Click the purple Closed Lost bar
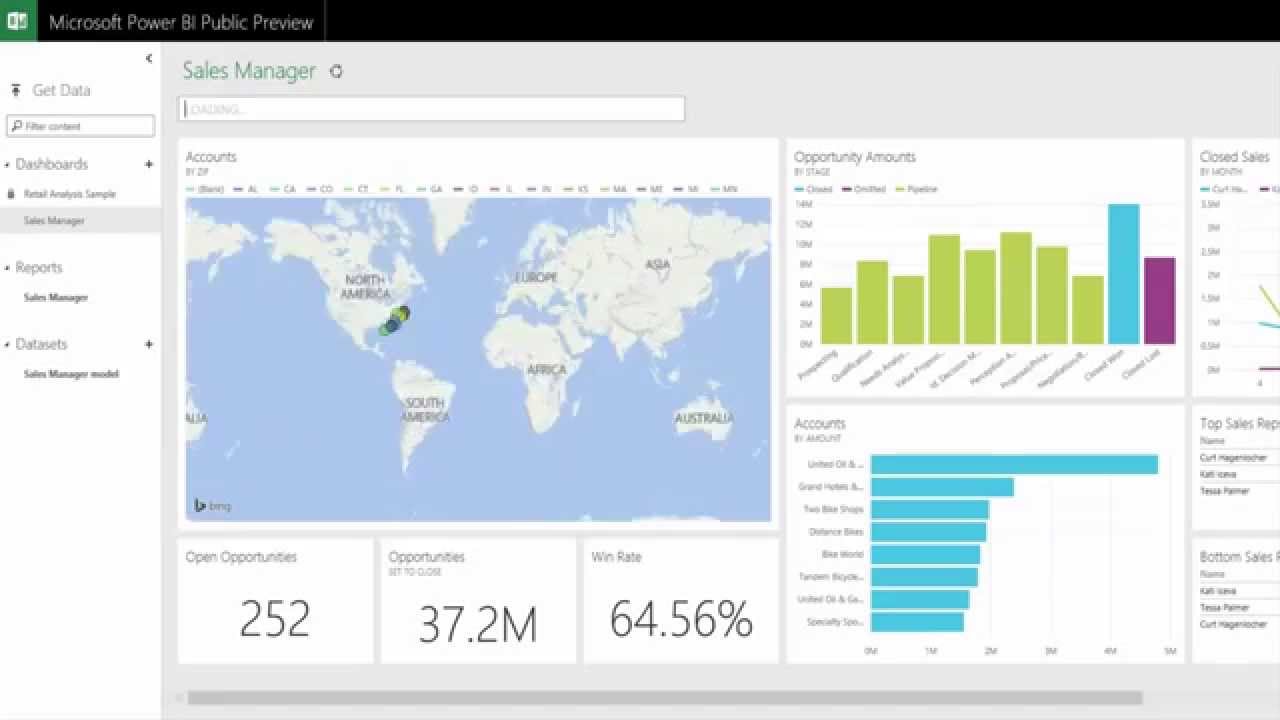The image size is (1280, 720). click(1159, 301)
